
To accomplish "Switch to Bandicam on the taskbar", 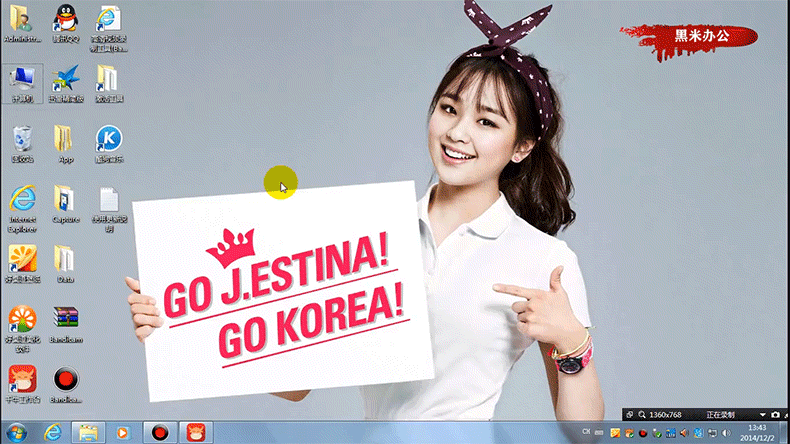I will tap(160, 433).
